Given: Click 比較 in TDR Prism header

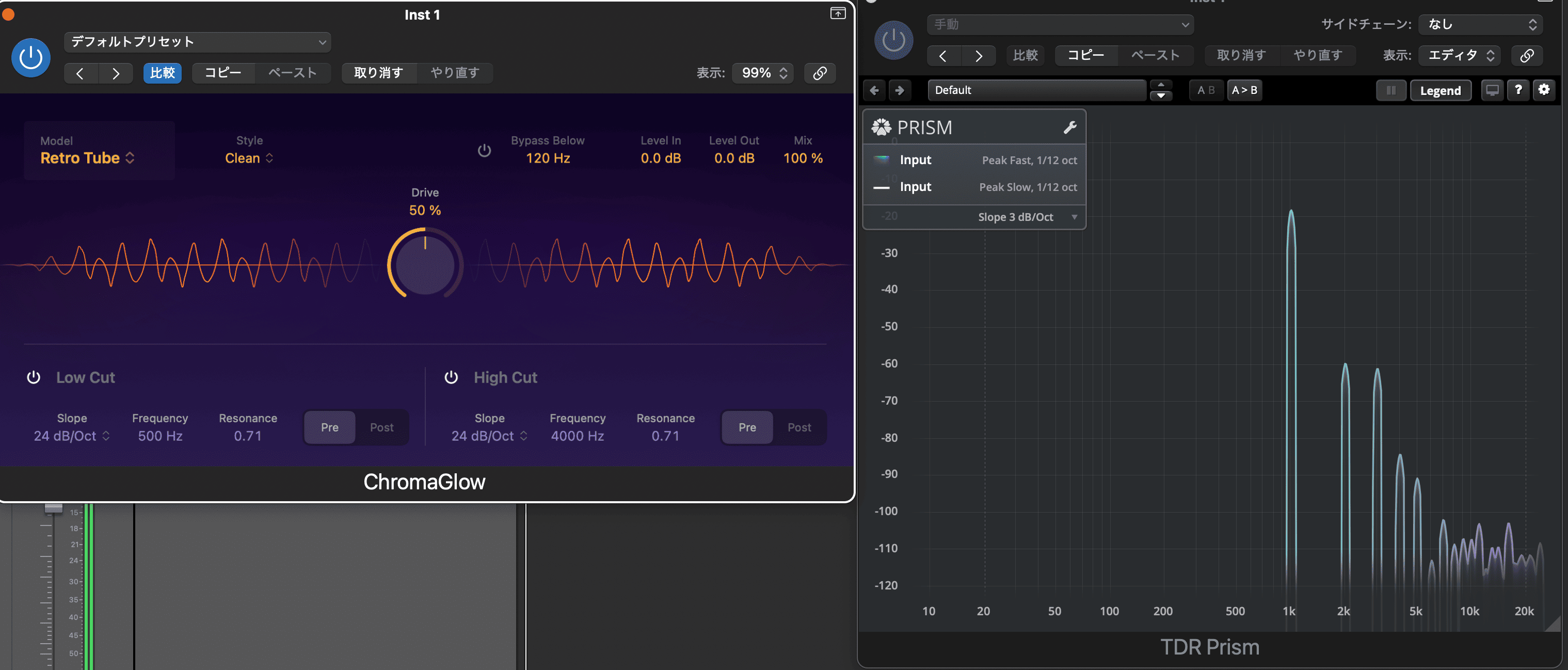Looking at the screenshot, I should (x=1025, y=55).
